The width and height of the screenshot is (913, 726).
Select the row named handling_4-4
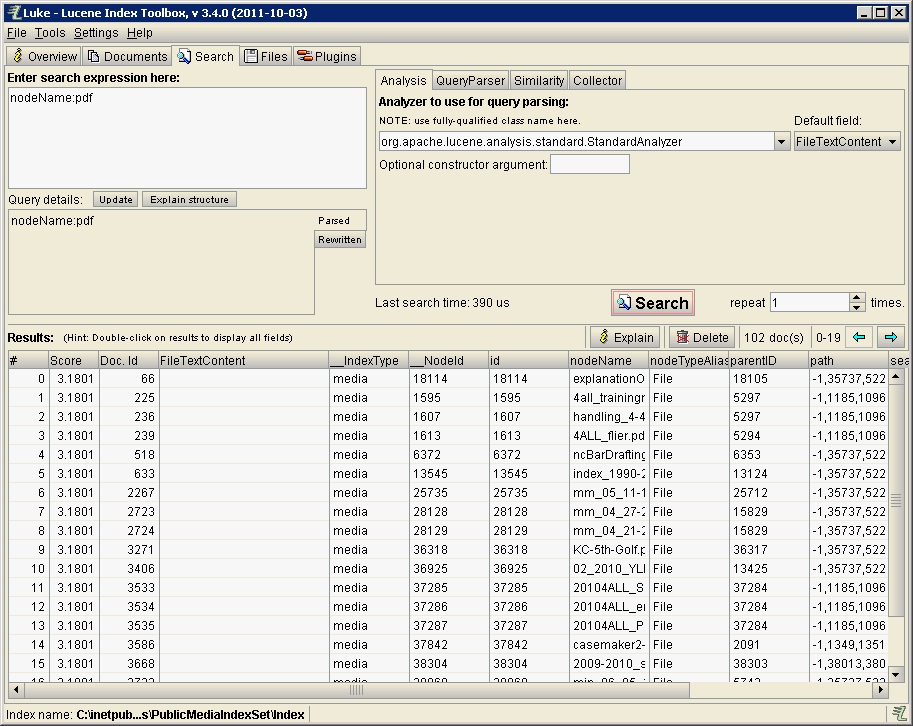(x=448, y=417)
